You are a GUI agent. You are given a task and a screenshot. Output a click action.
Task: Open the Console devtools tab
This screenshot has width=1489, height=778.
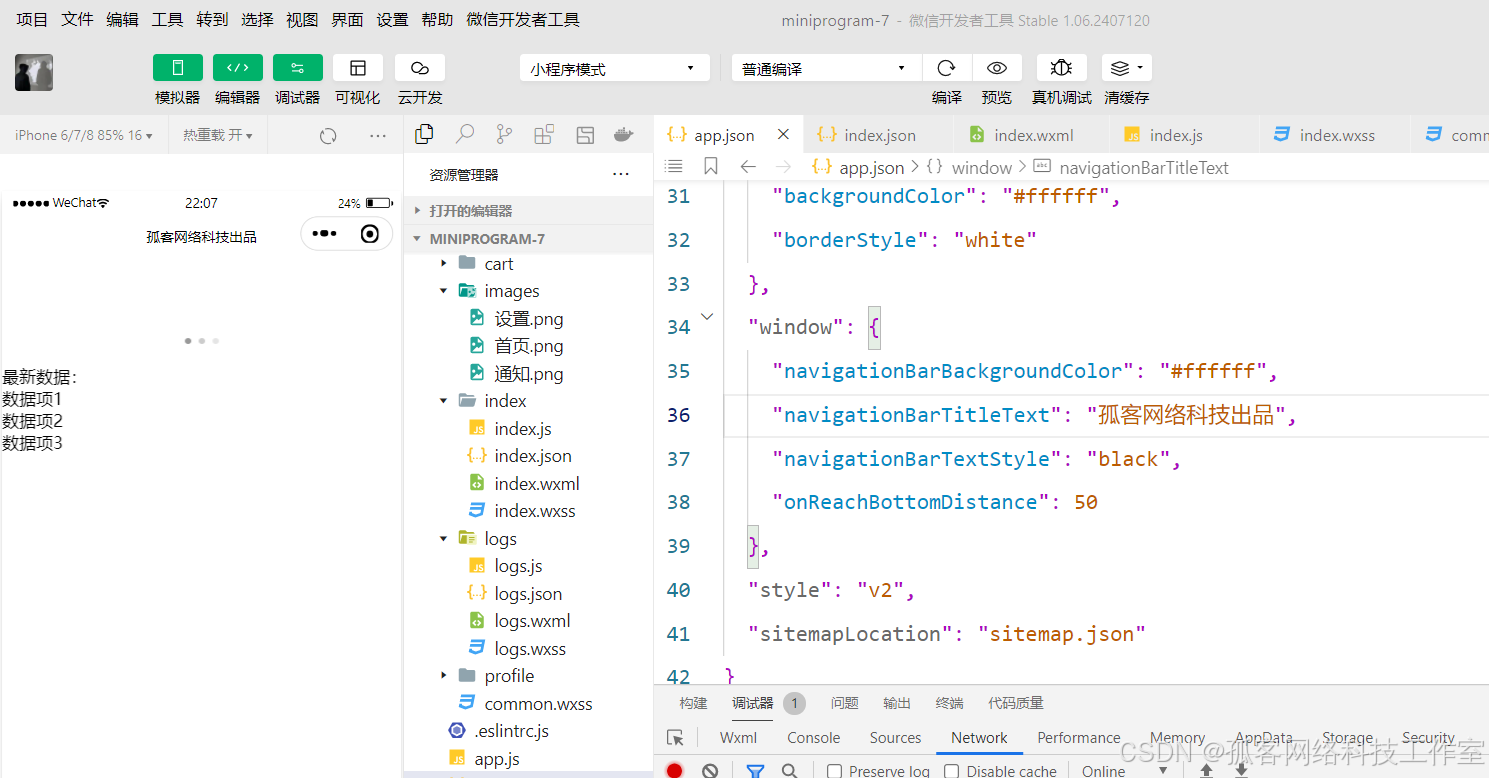tap(813, 738)
